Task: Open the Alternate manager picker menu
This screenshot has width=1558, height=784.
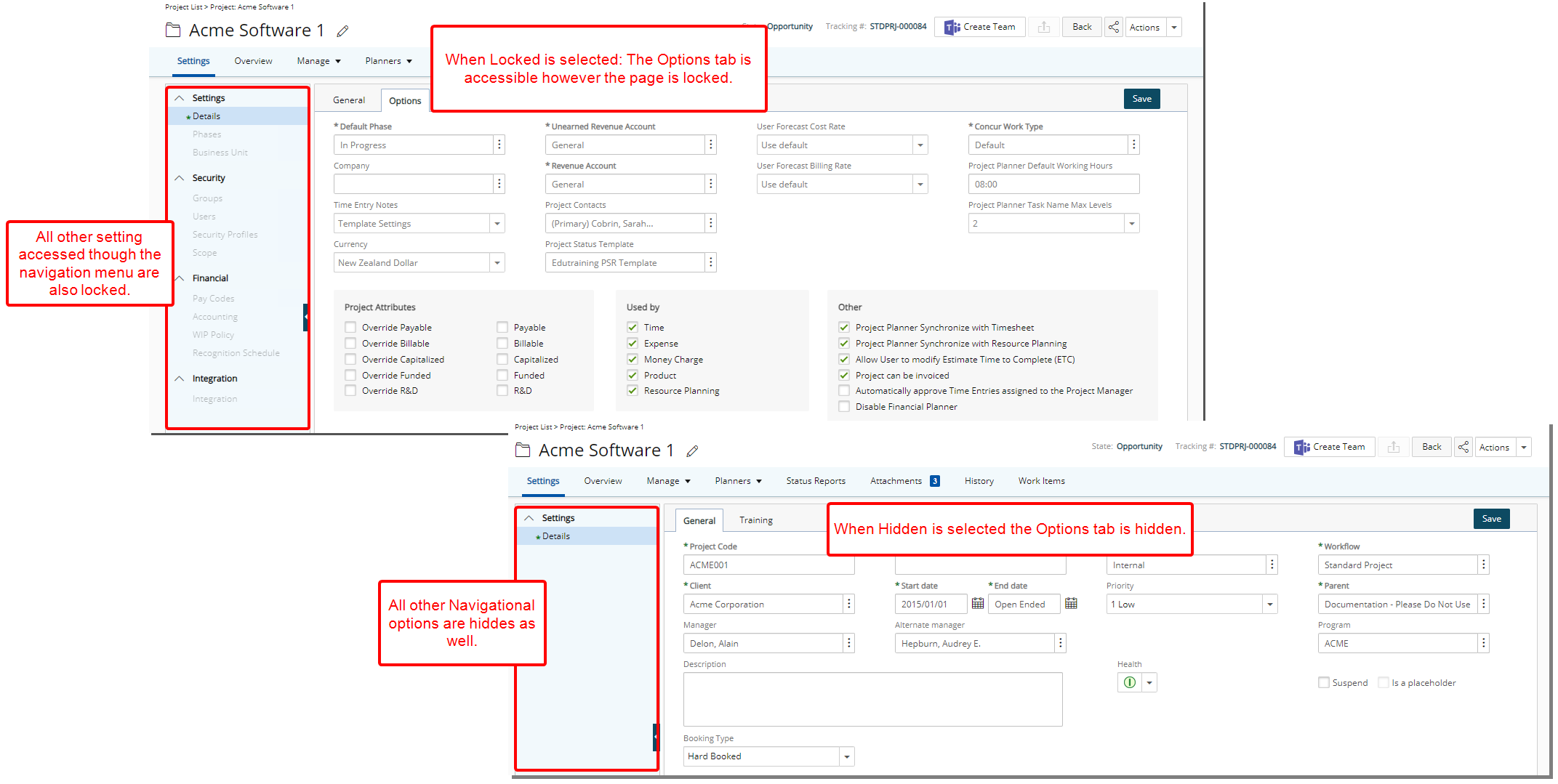Action: click(x=1060, y=643)
